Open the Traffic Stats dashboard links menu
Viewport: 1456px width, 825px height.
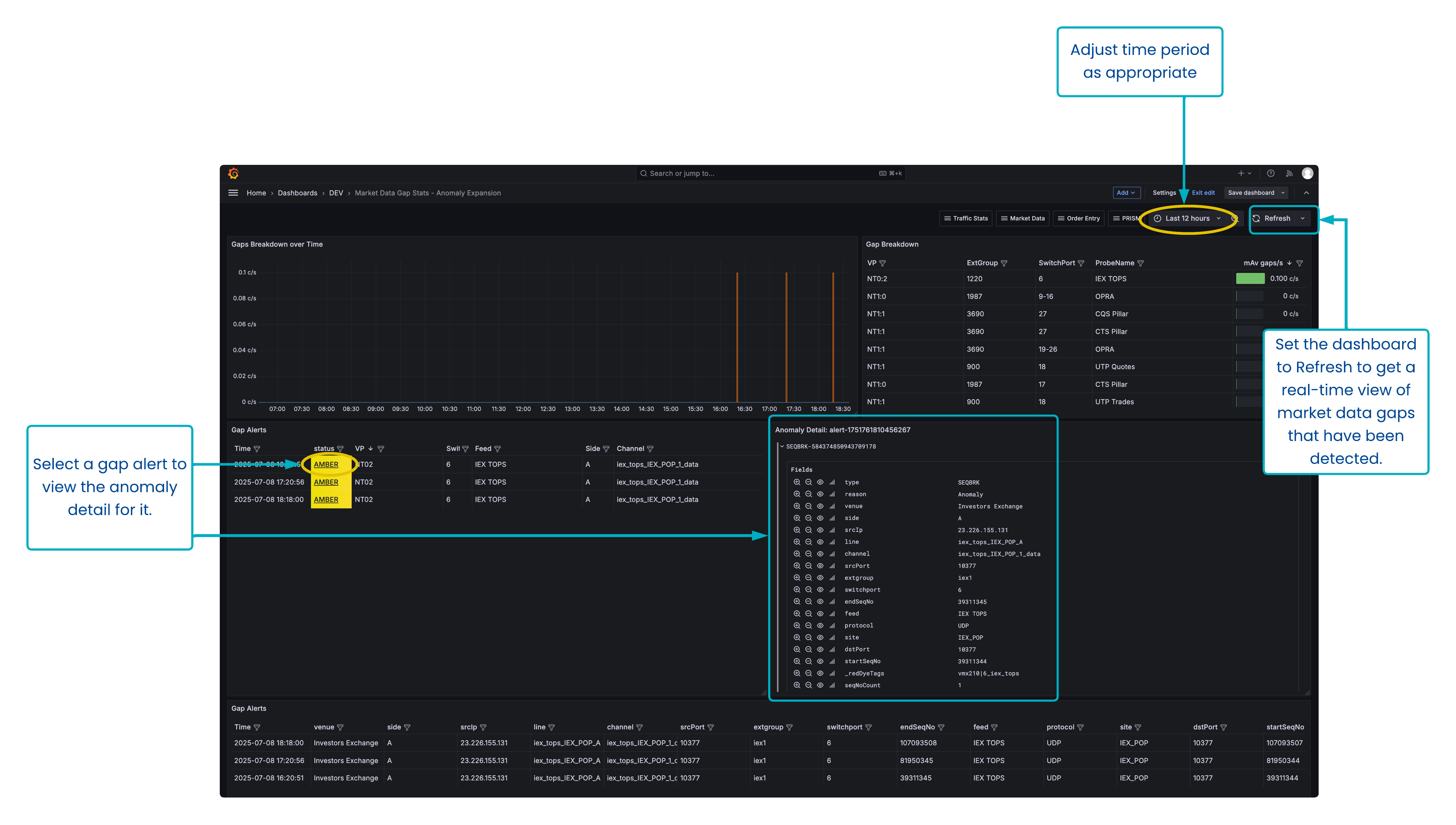[966, 218]
